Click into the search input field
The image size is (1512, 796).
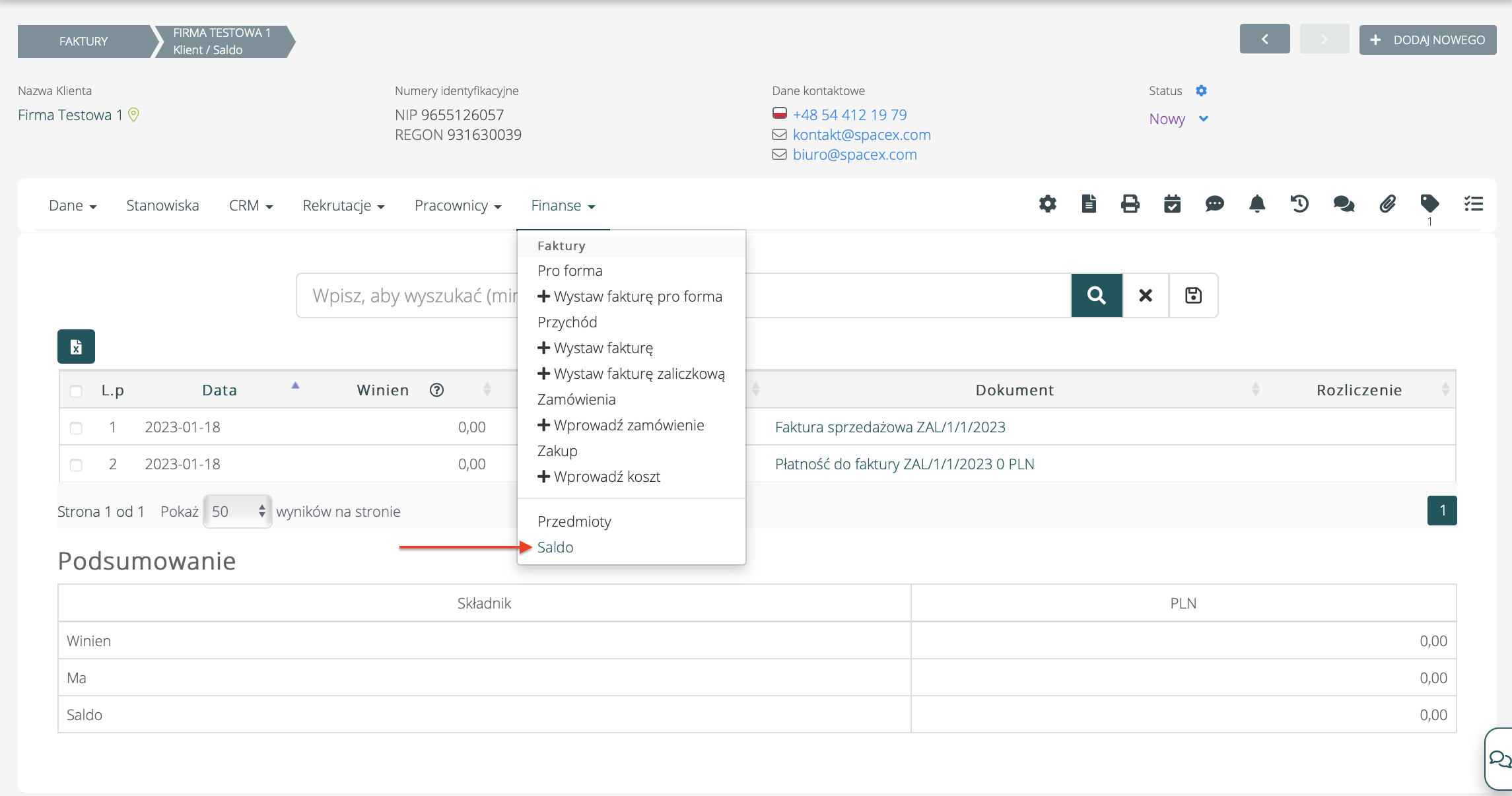406,296
